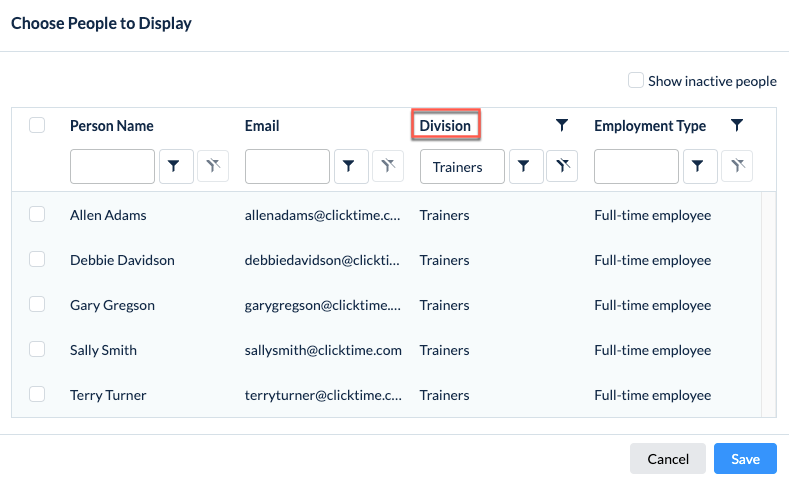This screenshot has height=480, width=789.
Task: Save the selected people
Action: [x=745, y=459]
